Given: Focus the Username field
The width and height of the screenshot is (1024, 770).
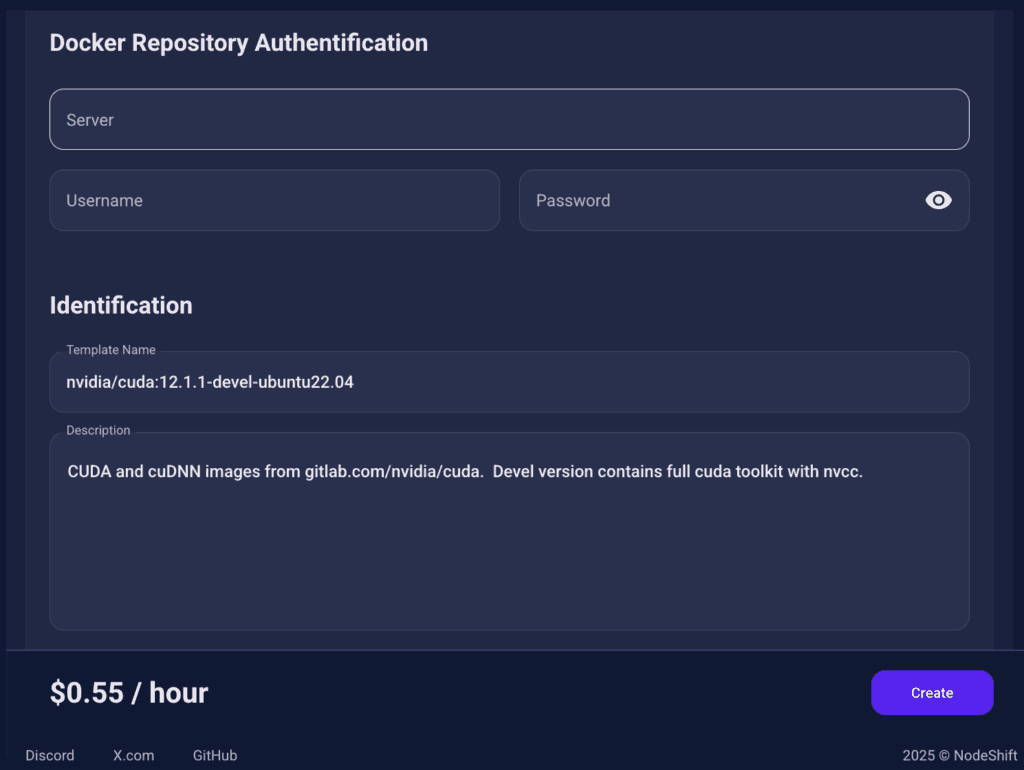Looking at the screenshot, I should click(x=274, y=201).
